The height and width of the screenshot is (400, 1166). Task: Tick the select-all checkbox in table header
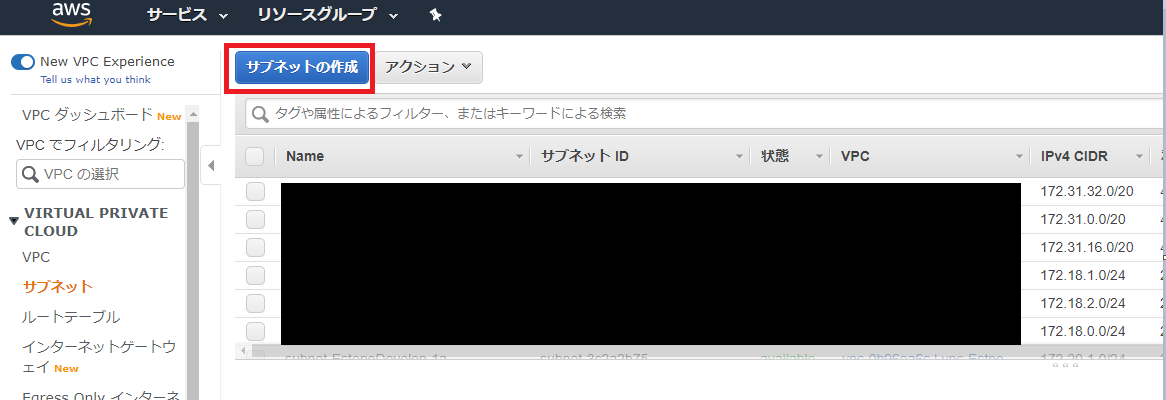(x=255, y=156)
